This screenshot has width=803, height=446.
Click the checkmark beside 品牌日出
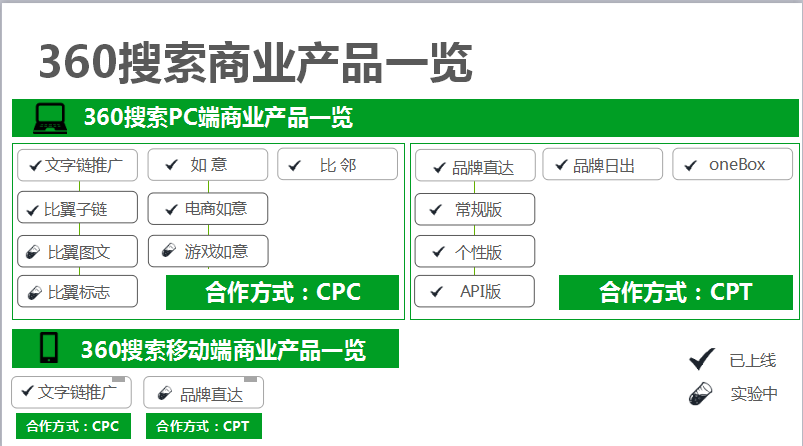coord(562,165)
